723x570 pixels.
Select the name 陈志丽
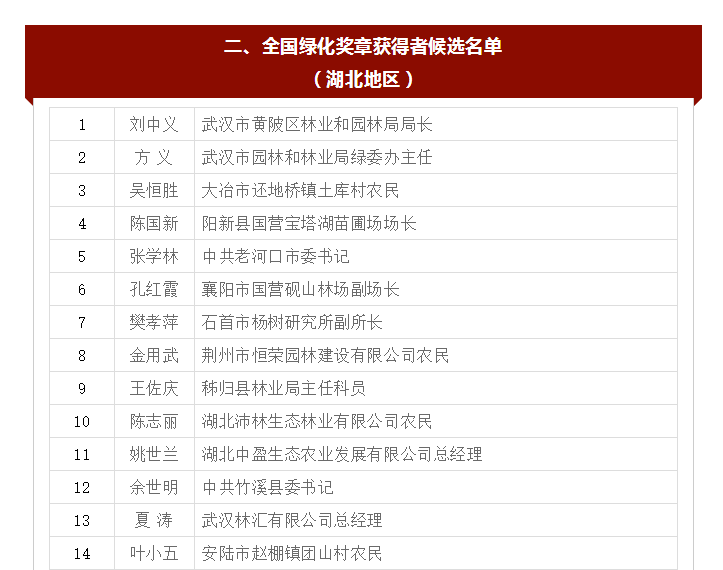pos(154,422)
